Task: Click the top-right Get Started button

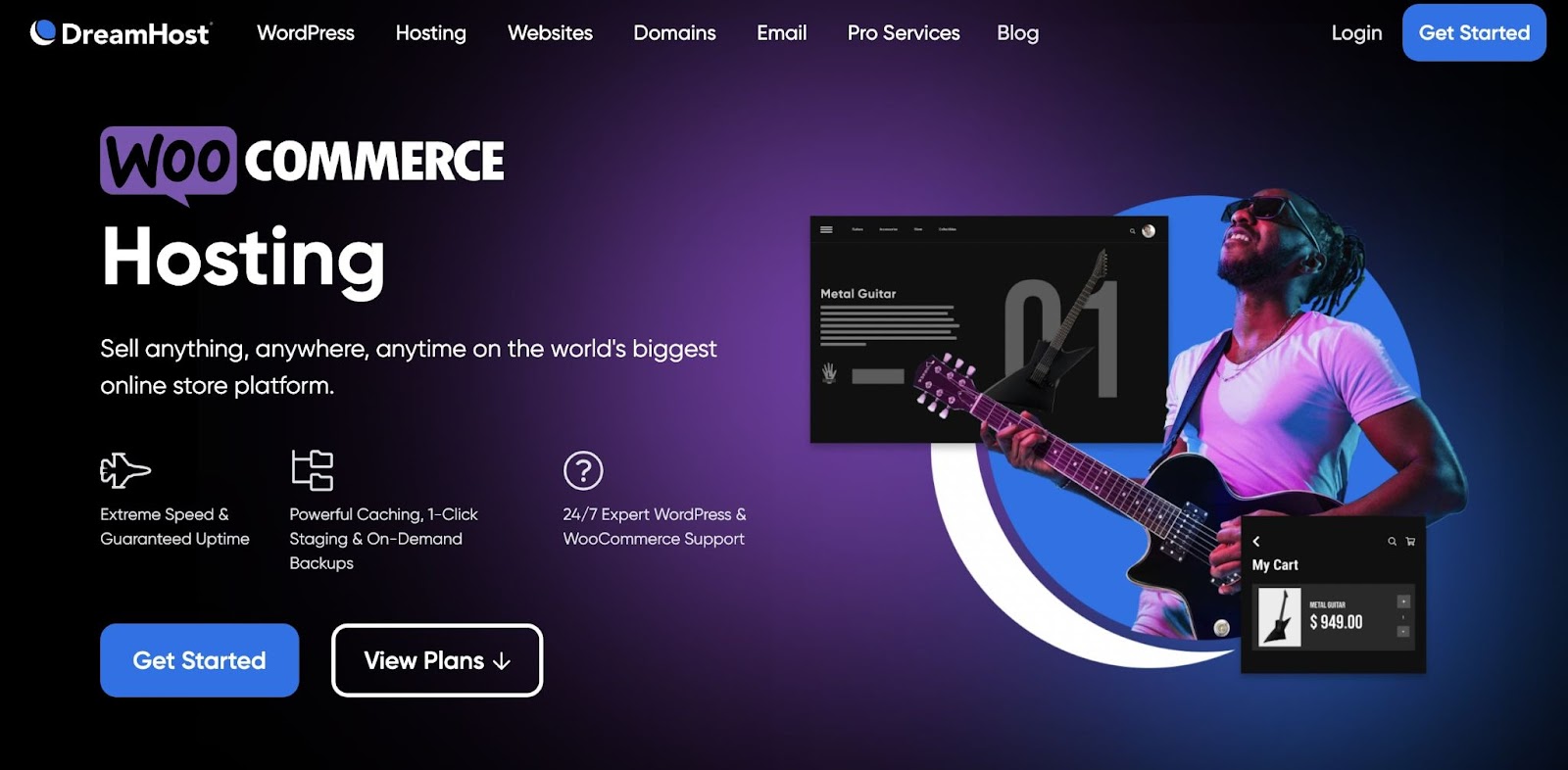Action: [x=1474, y=32]
